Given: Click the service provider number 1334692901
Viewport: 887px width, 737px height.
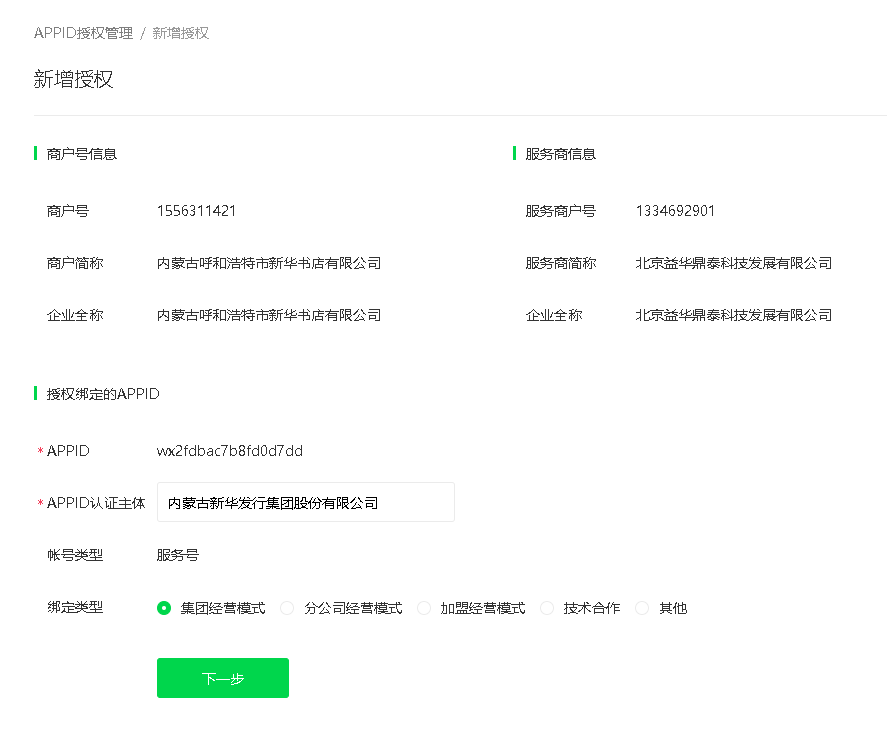Looking at the screenshot, I should point(675,211).
